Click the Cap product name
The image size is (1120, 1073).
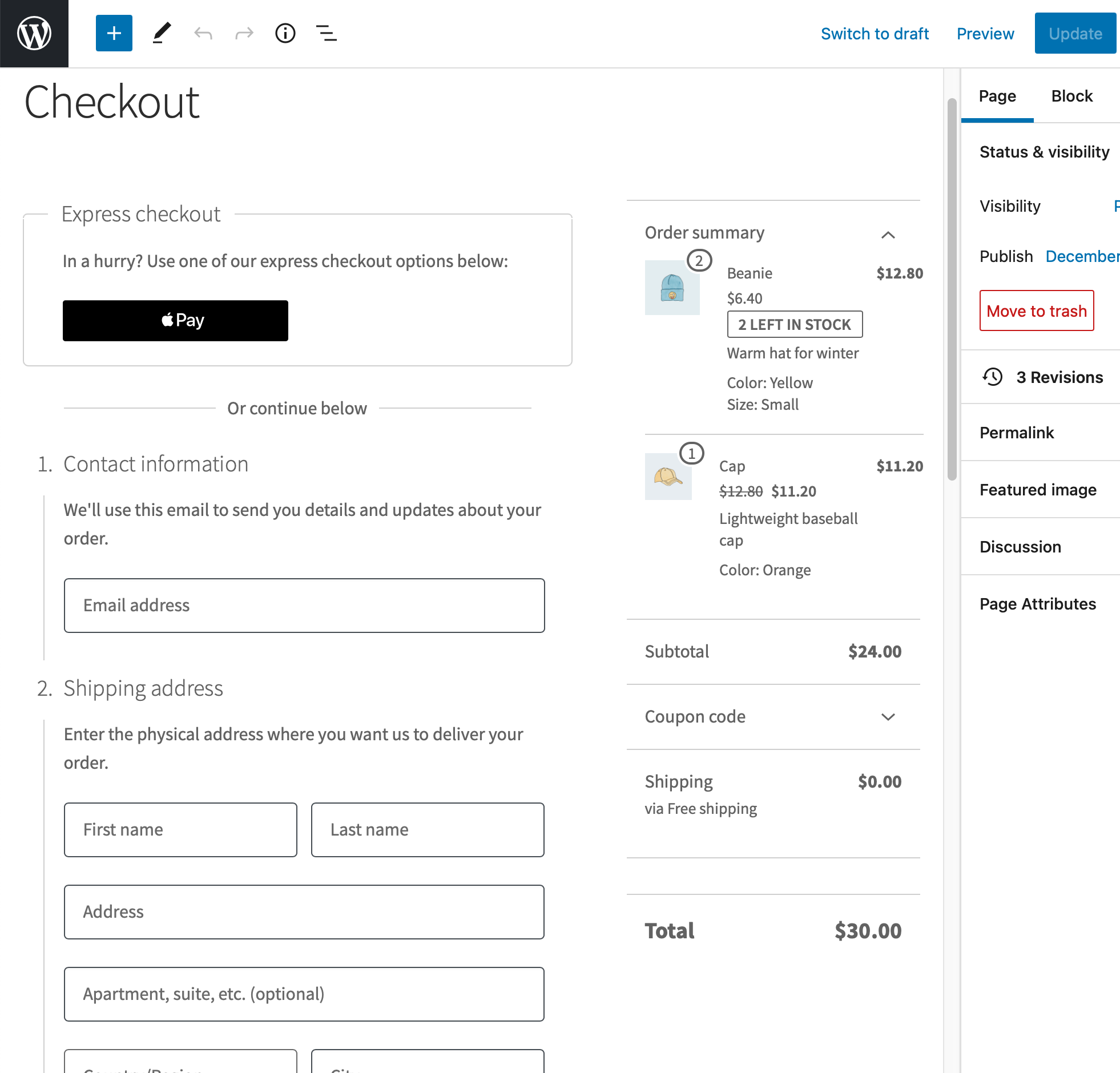[x=731, y=466]
